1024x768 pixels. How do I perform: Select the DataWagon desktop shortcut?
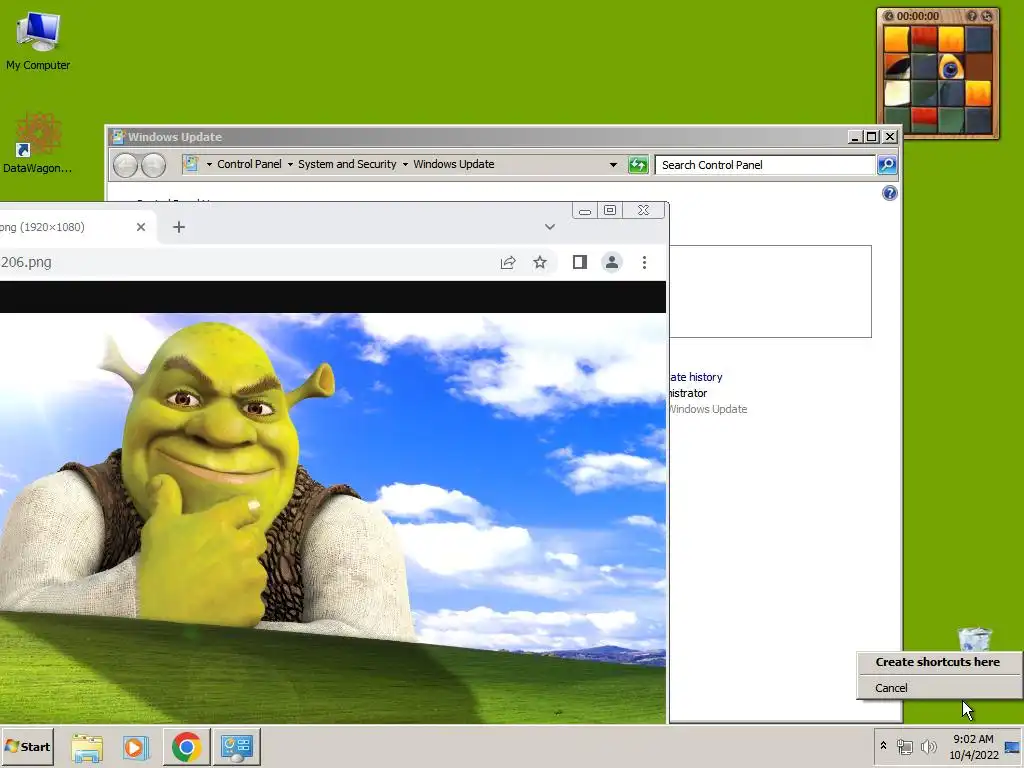[x=38, y=144]
